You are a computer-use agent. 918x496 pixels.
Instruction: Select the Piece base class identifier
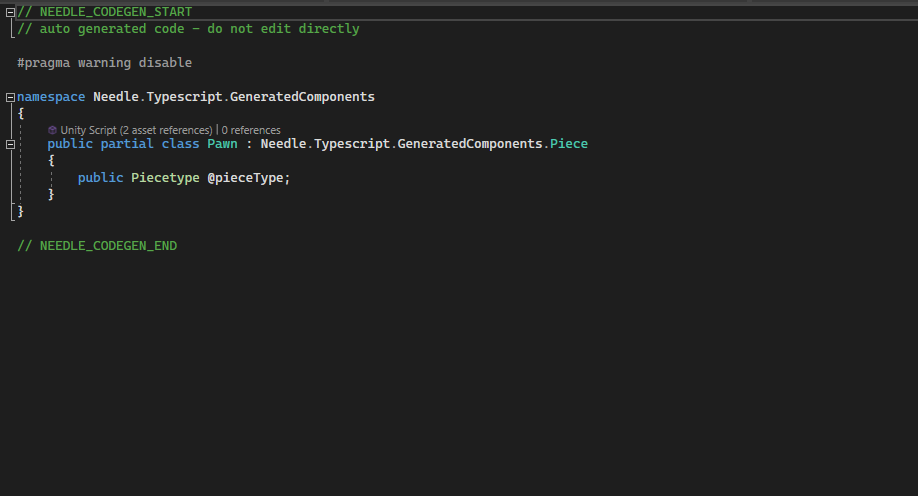[x=569, y=144]
